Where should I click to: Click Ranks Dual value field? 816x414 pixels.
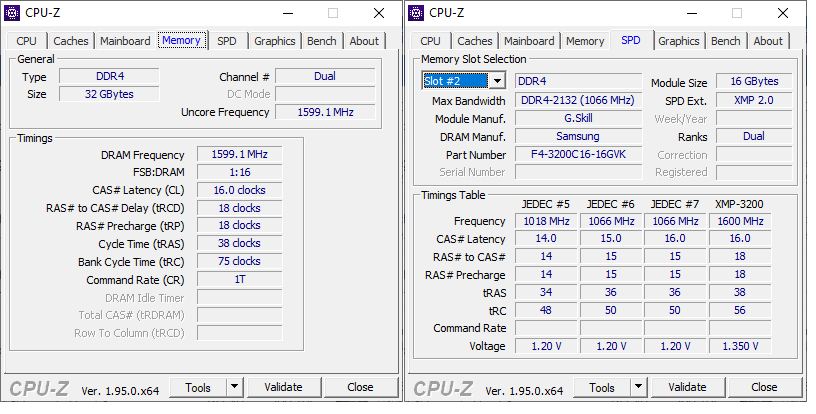[x=754, y=136]
